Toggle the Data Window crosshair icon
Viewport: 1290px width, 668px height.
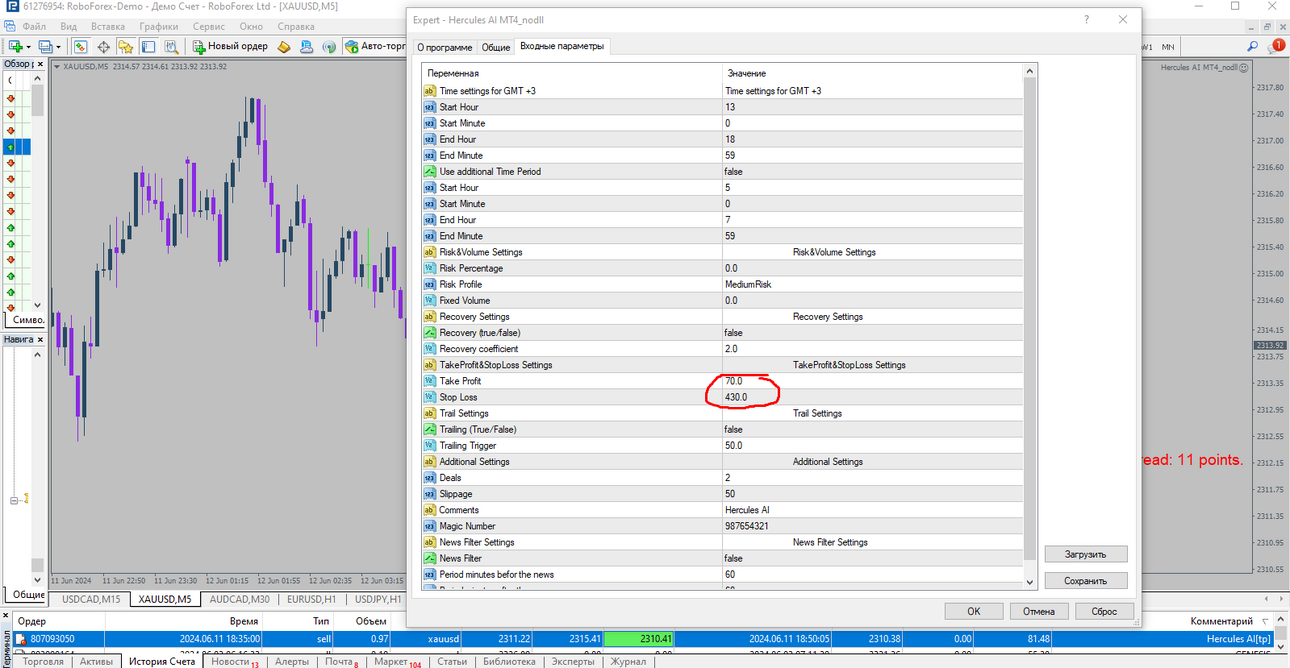point(103,46)
